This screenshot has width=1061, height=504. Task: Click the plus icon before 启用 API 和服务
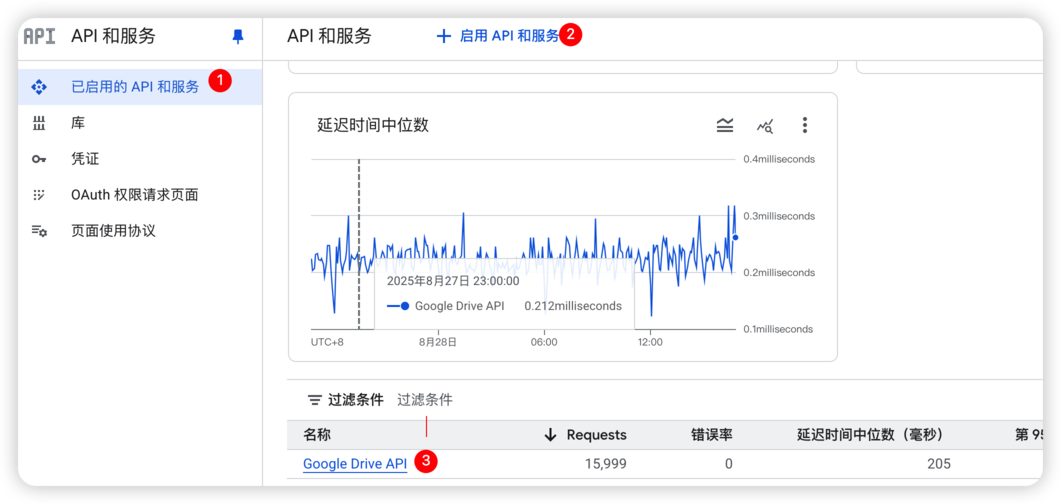(x=444, y=37)
